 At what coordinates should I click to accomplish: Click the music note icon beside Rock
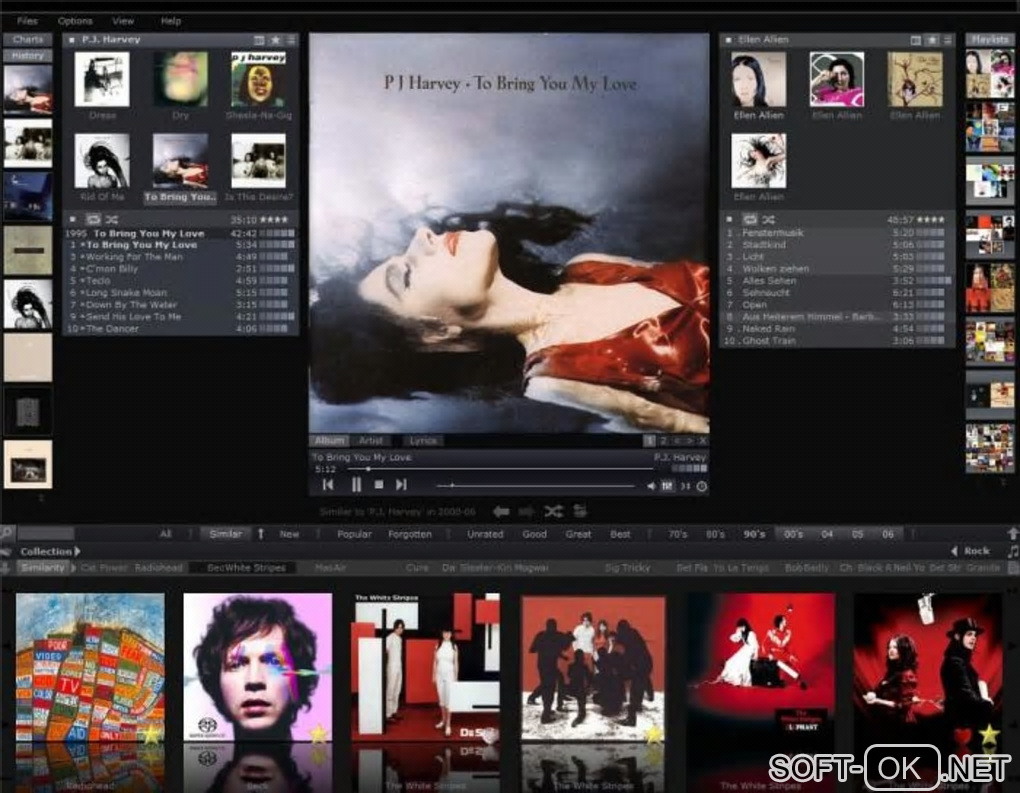(x=1012, y=552)
